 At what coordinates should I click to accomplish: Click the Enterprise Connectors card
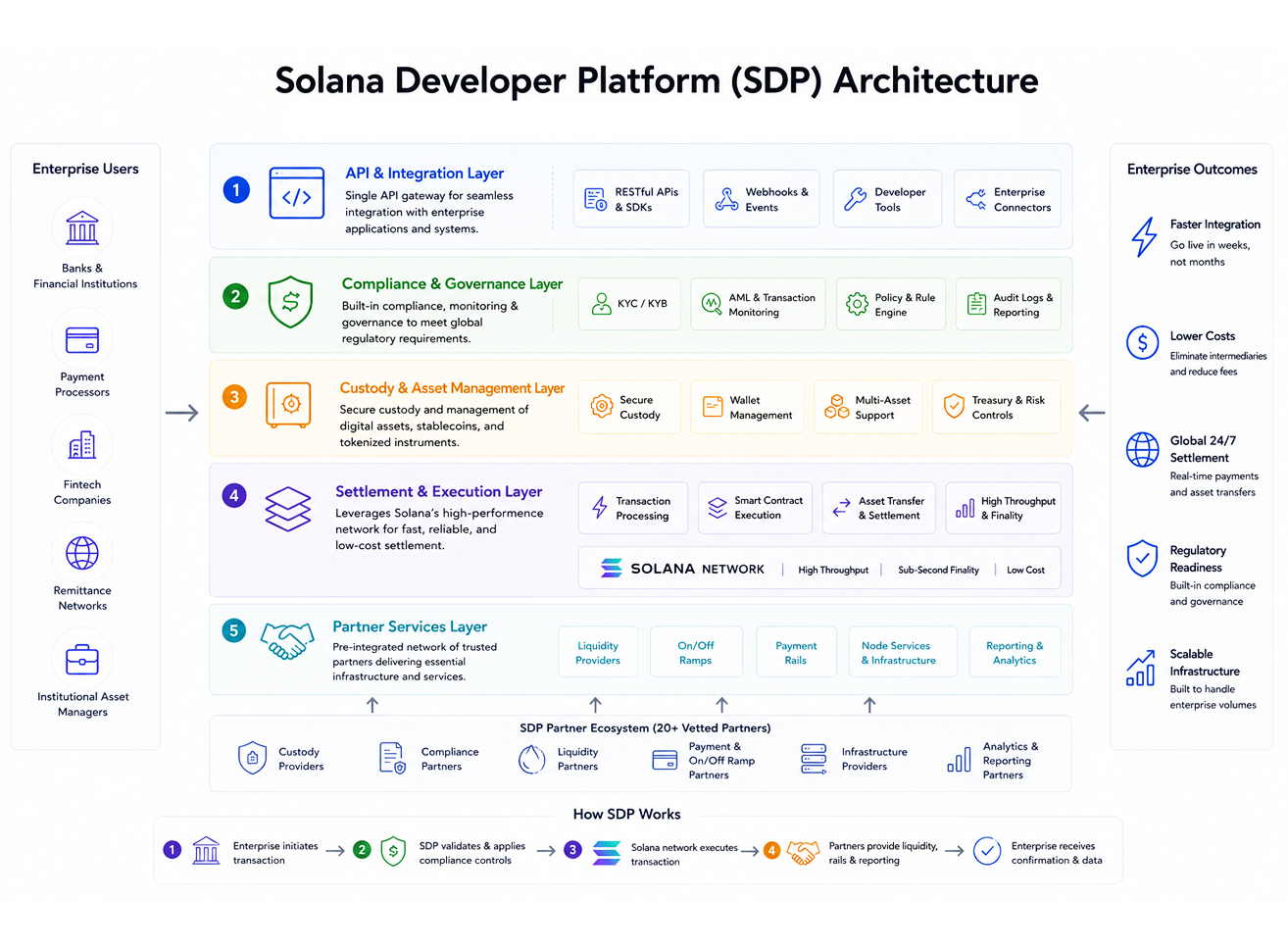pyautogui.click(x=1008, y=199)
